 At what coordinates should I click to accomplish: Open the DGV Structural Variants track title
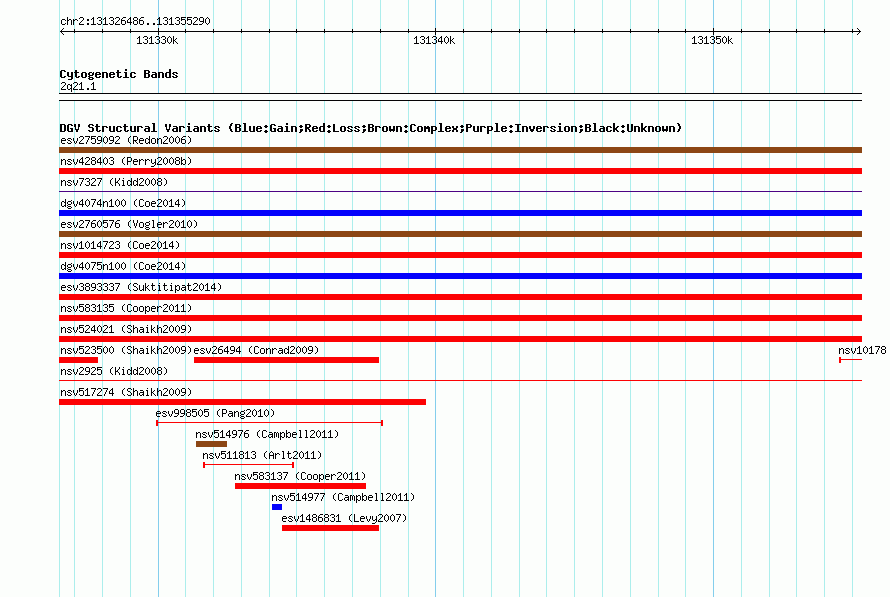371,128
